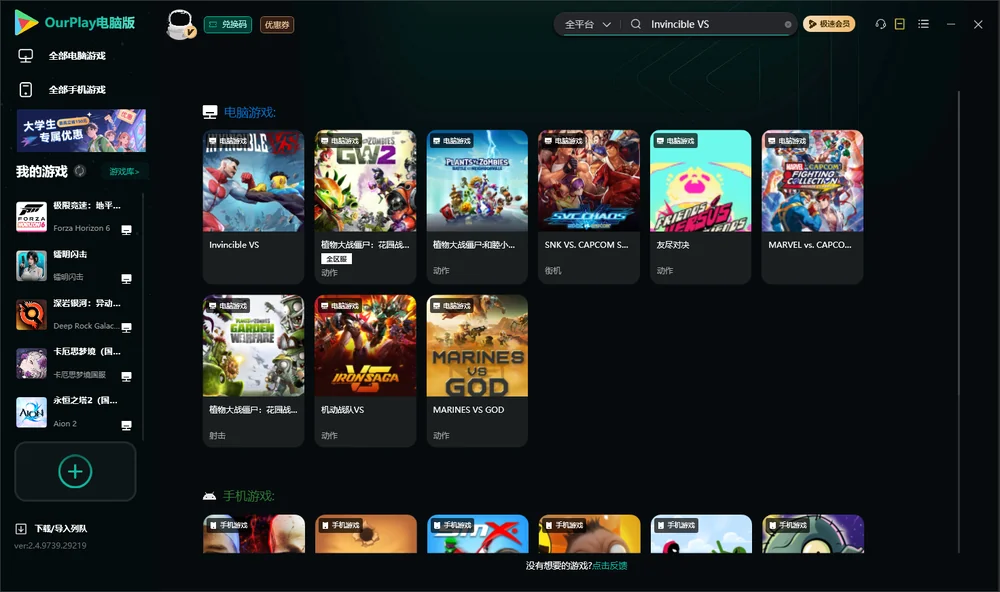Click the plus add-game button
This screenshot has height=592, width=1000.
[x=75, y=471]
